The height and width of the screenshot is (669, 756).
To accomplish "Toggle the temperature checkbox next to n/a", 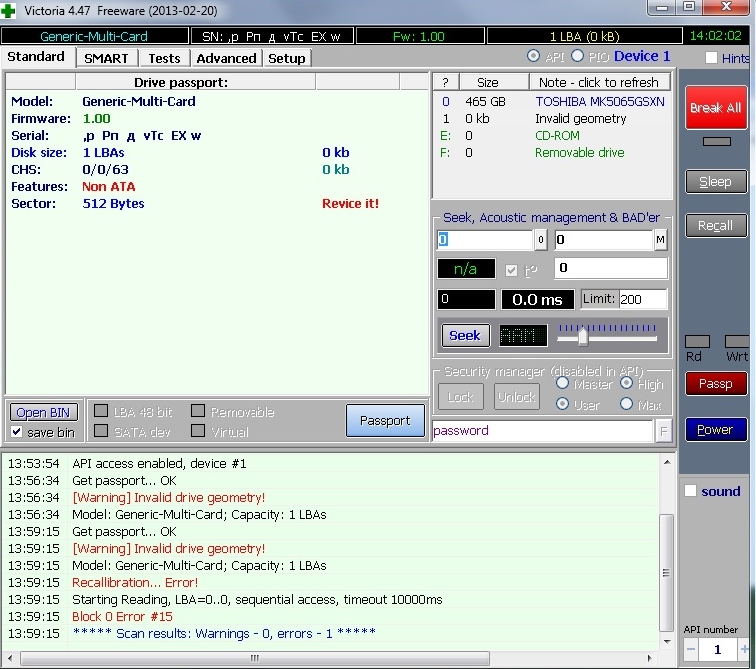I will (512, 270).
